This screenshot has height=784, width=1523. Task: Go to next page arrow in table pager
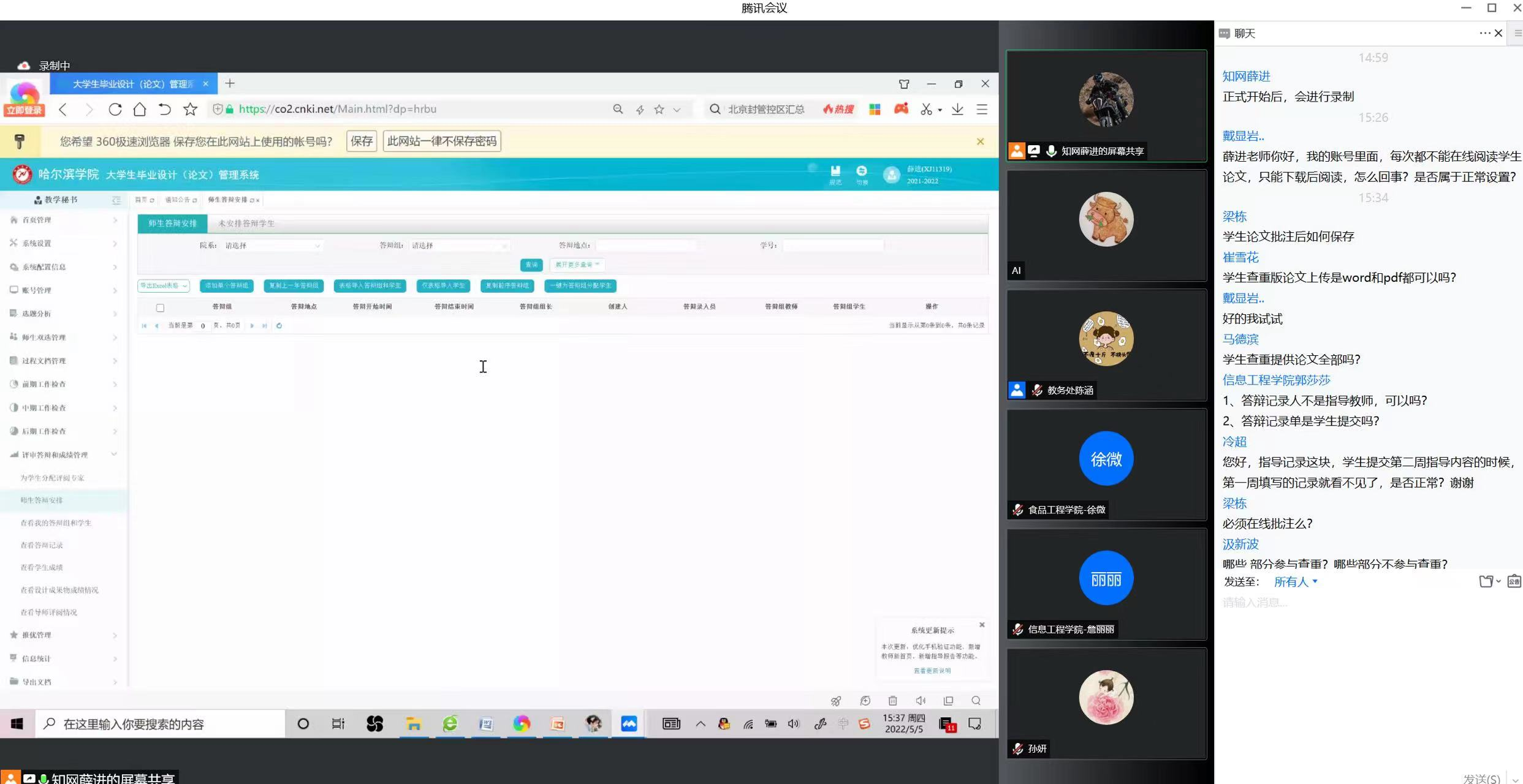point(252,326)
